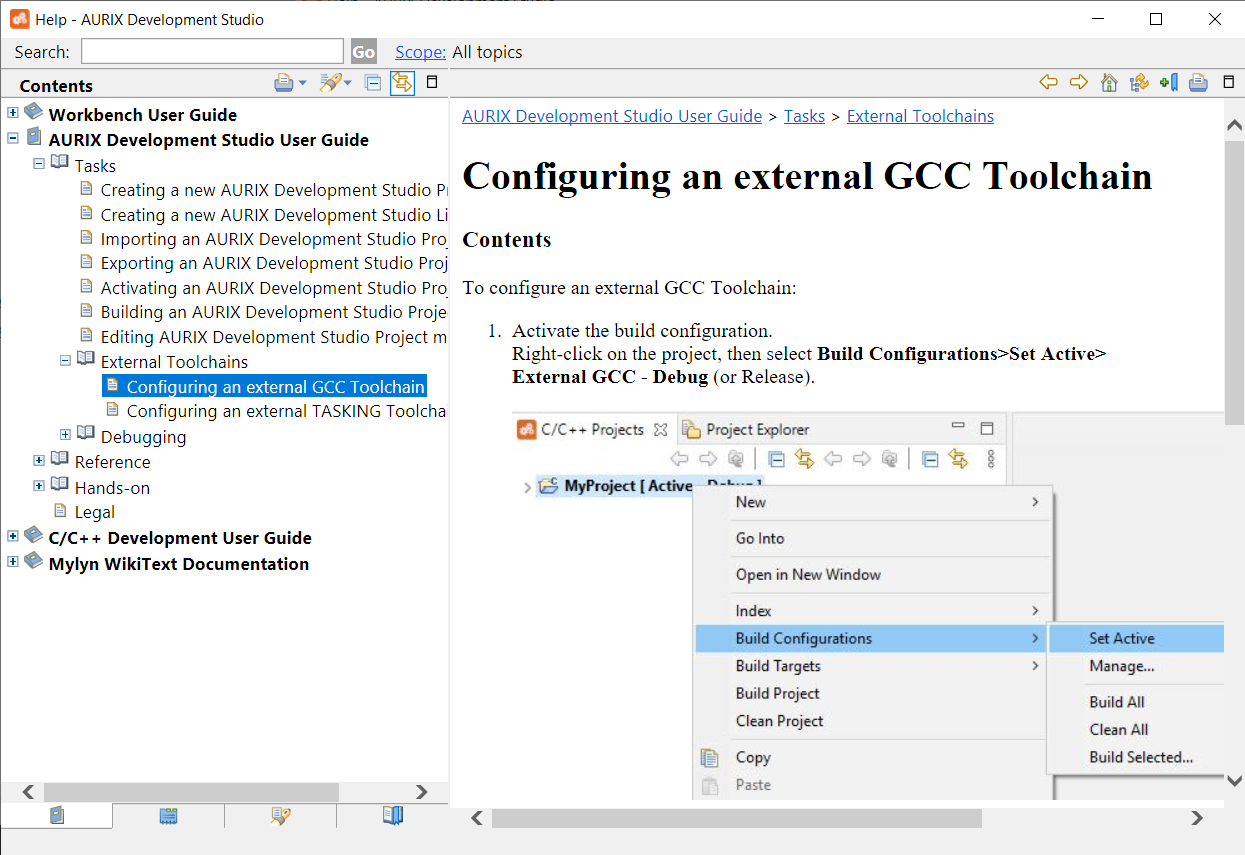The height and width of the screenshot is (855, 1245).
Task: Click the Home icon in help toolbar
Action: (1108, 83)
